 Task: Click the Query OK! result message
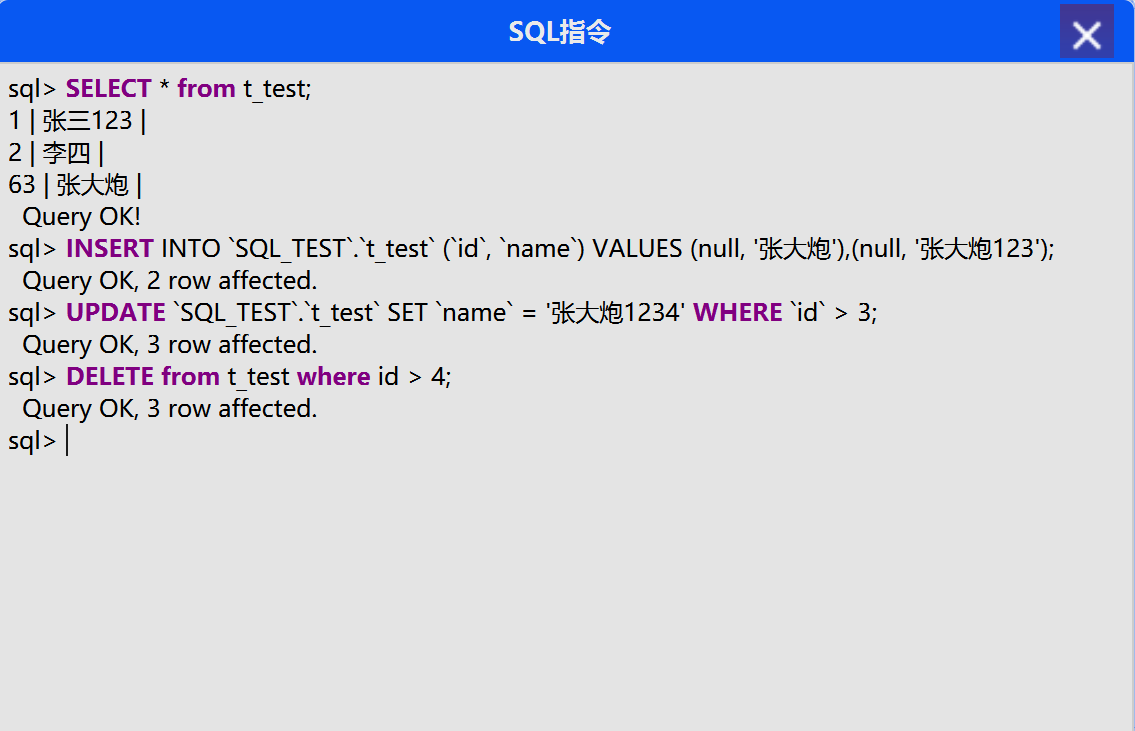click(x=82, y=217)
